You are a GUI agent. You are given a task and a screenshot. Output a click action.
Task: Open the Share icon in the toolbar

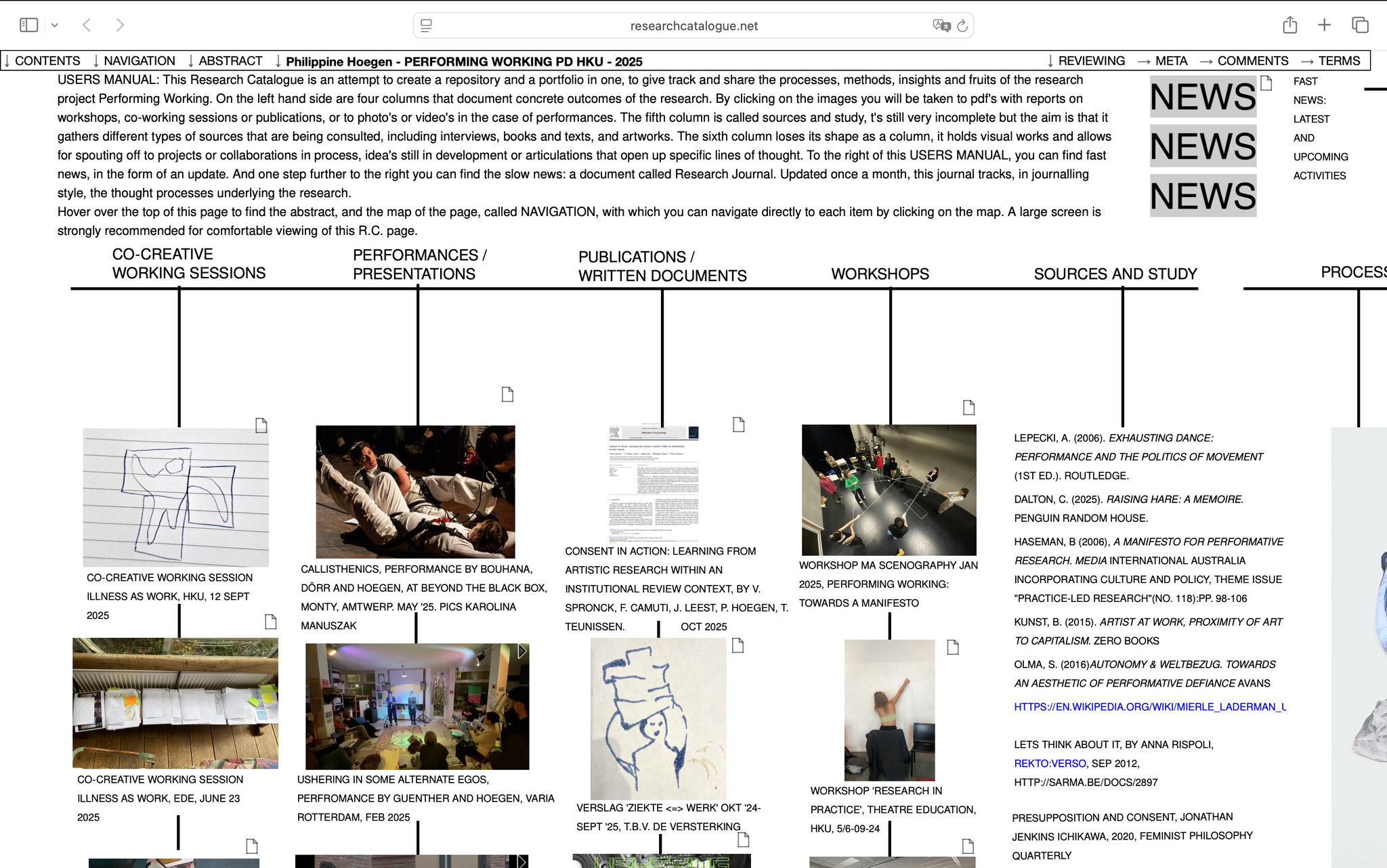click(x=1289, y=25)
